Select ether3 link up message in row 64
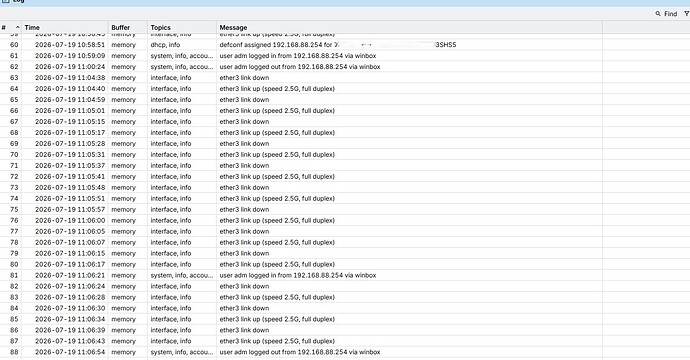The width and height of the screenshot is (690, 360). coord(277,88)
